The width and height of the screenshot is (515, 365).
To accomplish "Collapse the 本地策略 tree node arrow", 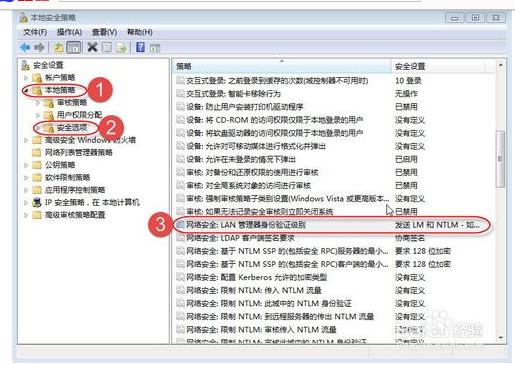I will click(x=26, y=90).
